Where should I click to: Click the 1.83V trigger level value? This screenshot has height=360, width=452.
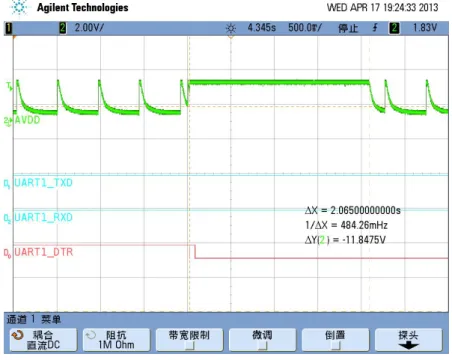coord(424,28)
